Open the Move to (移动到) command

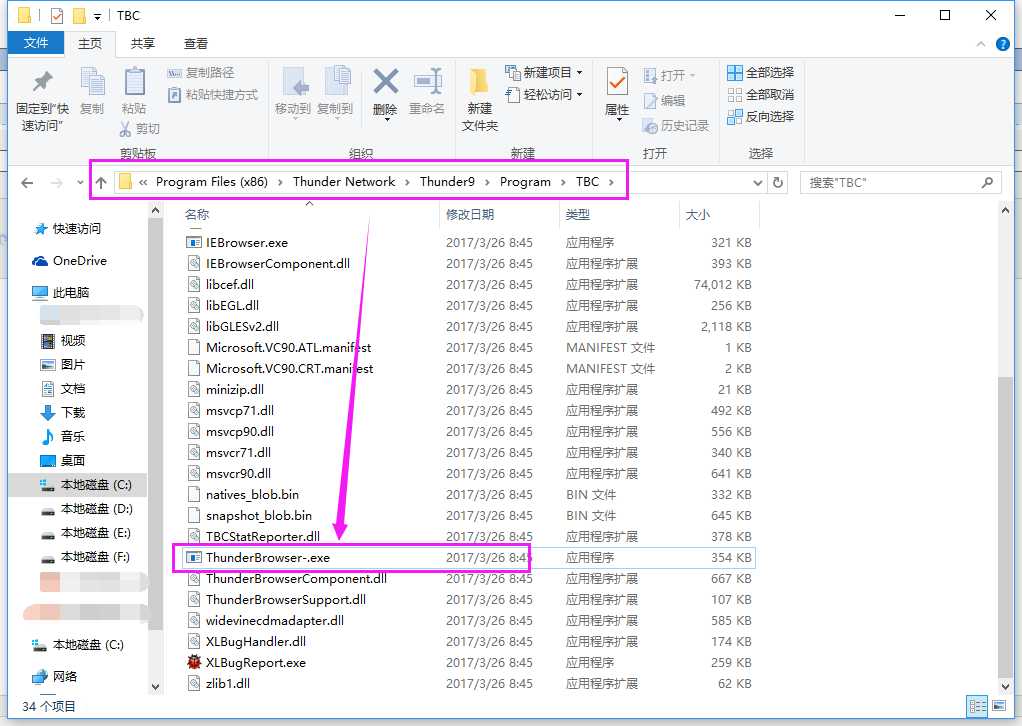[x=293, y=91]
